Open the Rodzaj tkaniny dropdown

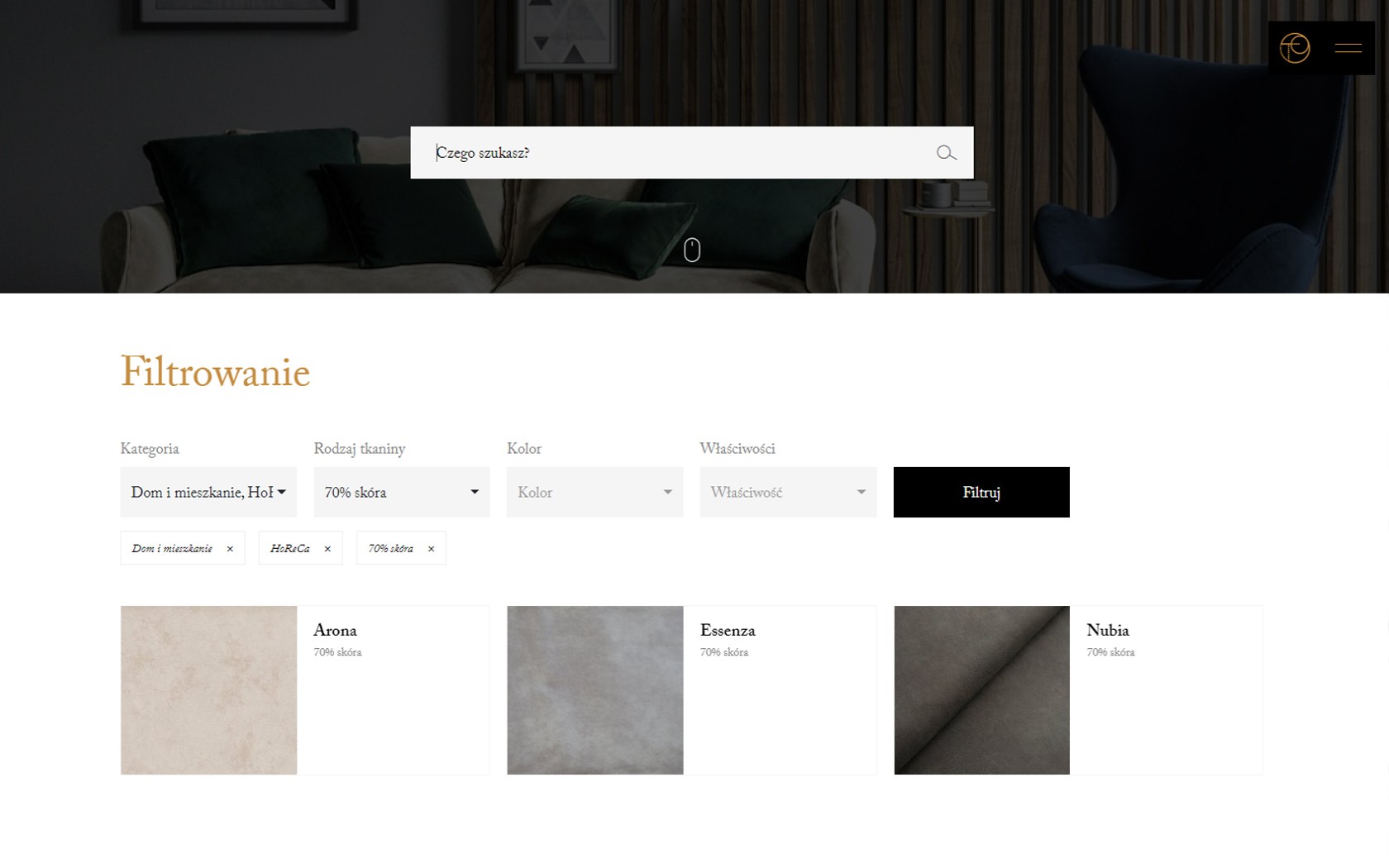coord(401,492)
